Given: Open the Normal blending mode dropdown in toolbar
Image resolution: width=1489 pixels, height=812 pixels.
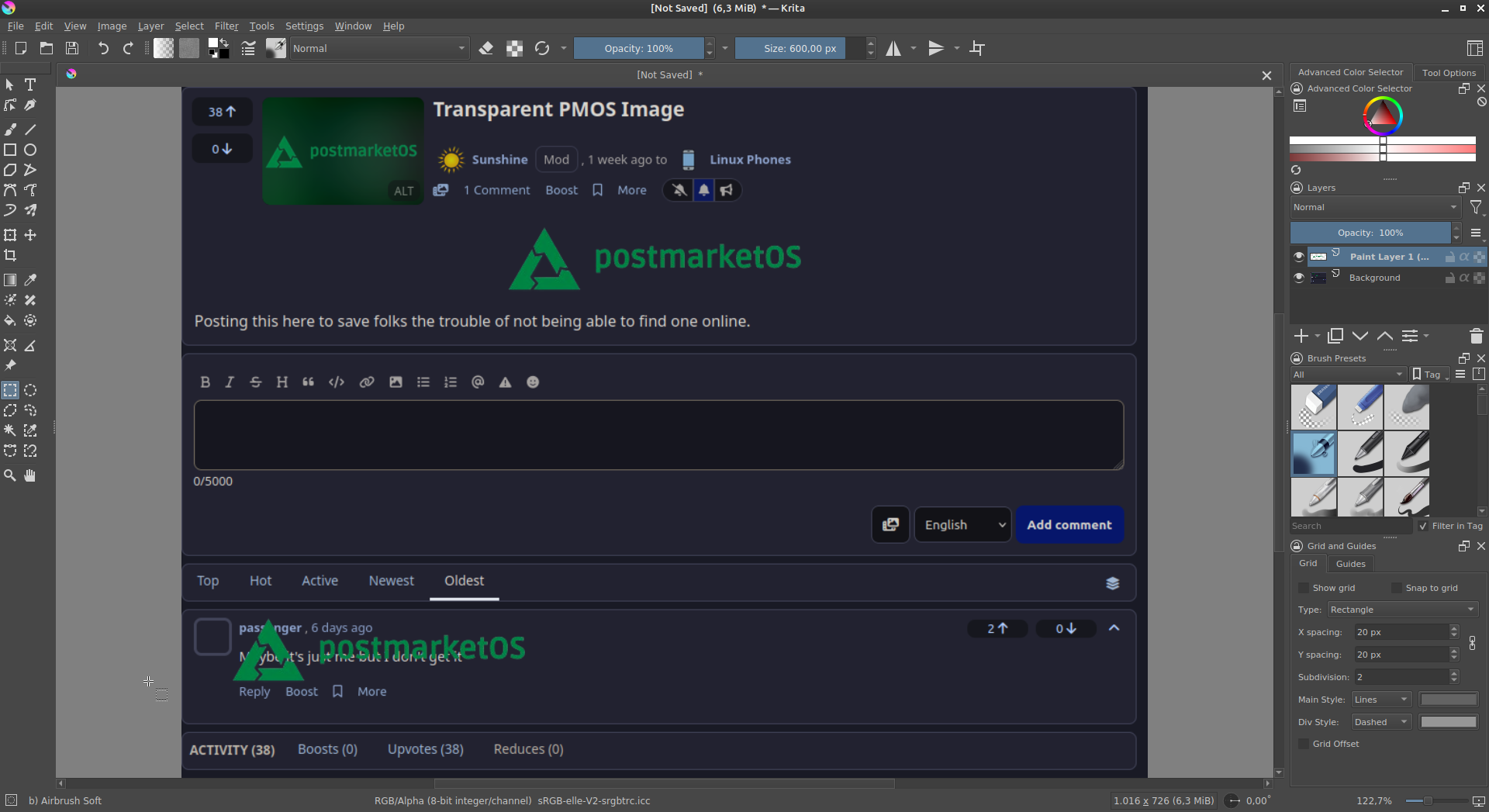Looking at the screenshot, I should [378, 48].
